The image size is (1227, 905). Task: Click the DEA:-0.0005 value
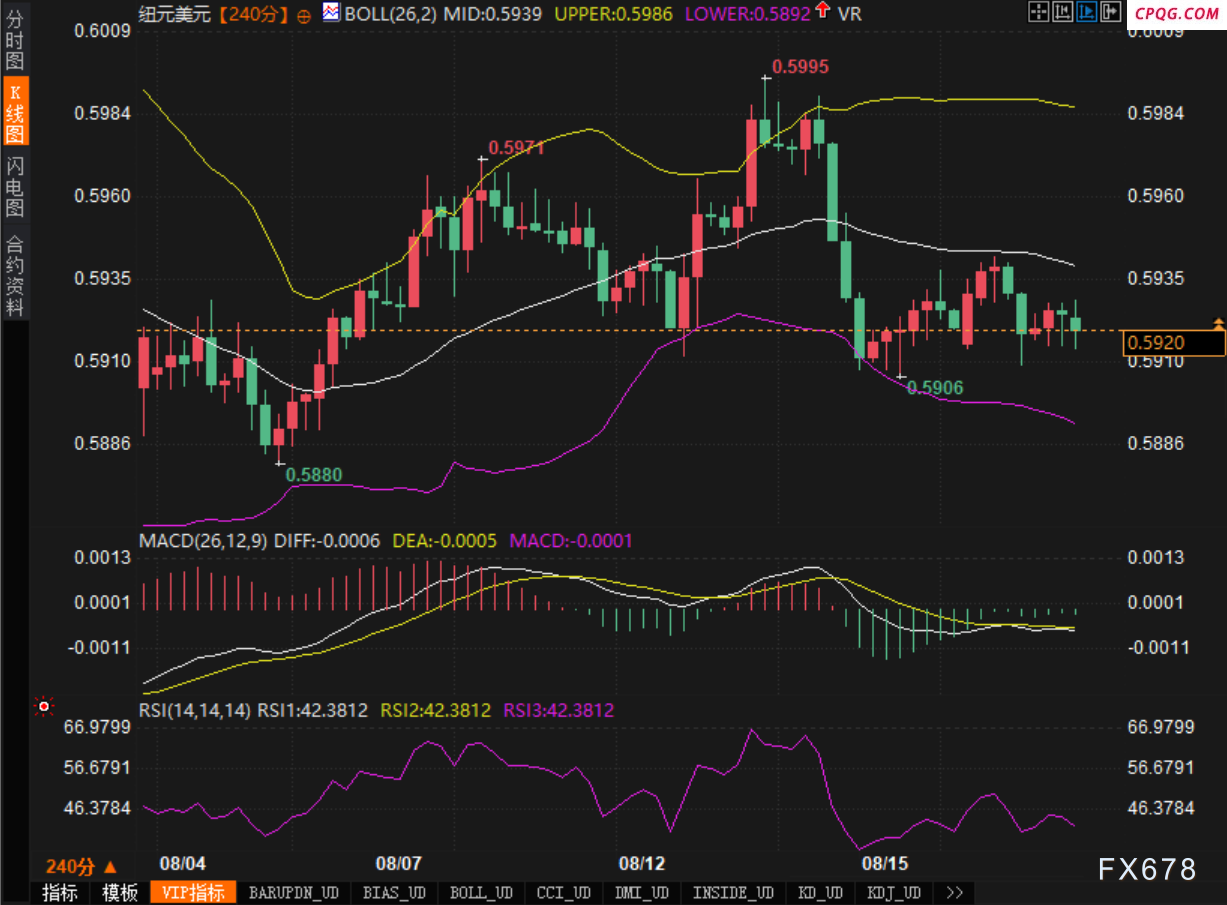click(444, 541)
